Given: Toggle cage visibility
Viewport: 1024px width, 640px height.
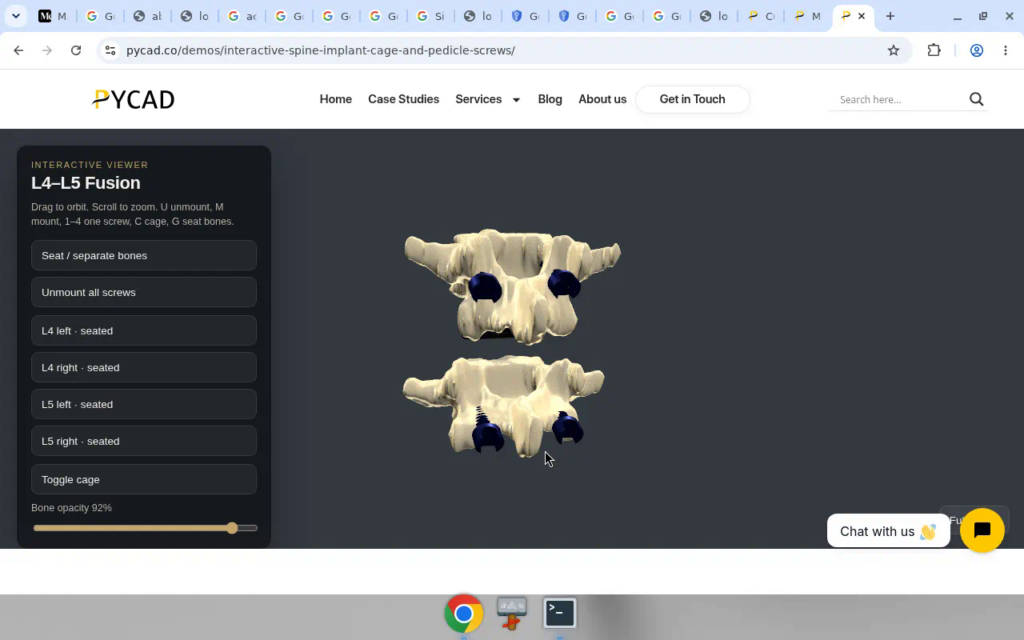Looking at the screenshot, I should pyautogui.click(x=144, y=479).
